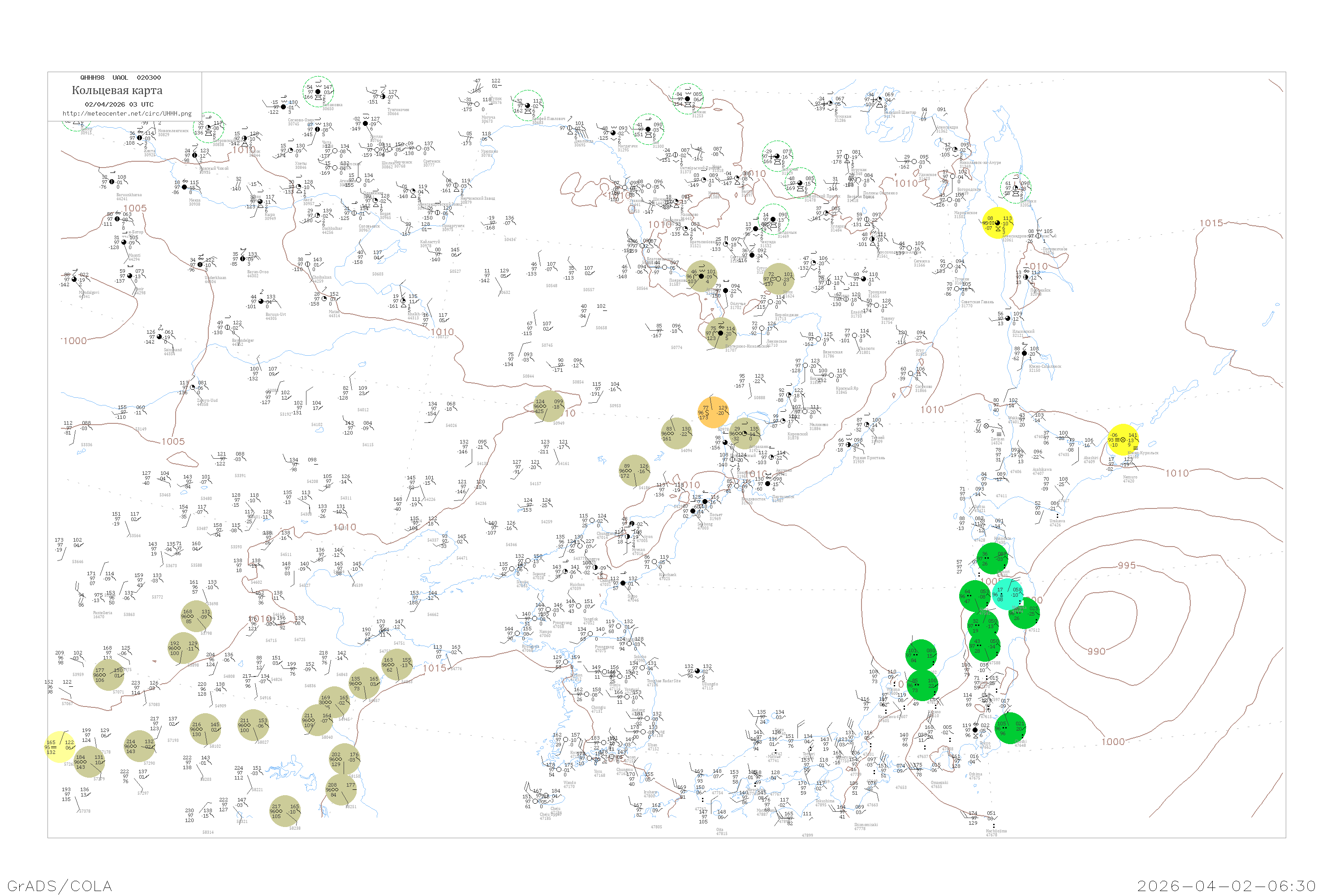Click the 2026-04-02-06:30 timestamp
Image resolution: width=1344 pixels, height=896 pixels.
1227,886
